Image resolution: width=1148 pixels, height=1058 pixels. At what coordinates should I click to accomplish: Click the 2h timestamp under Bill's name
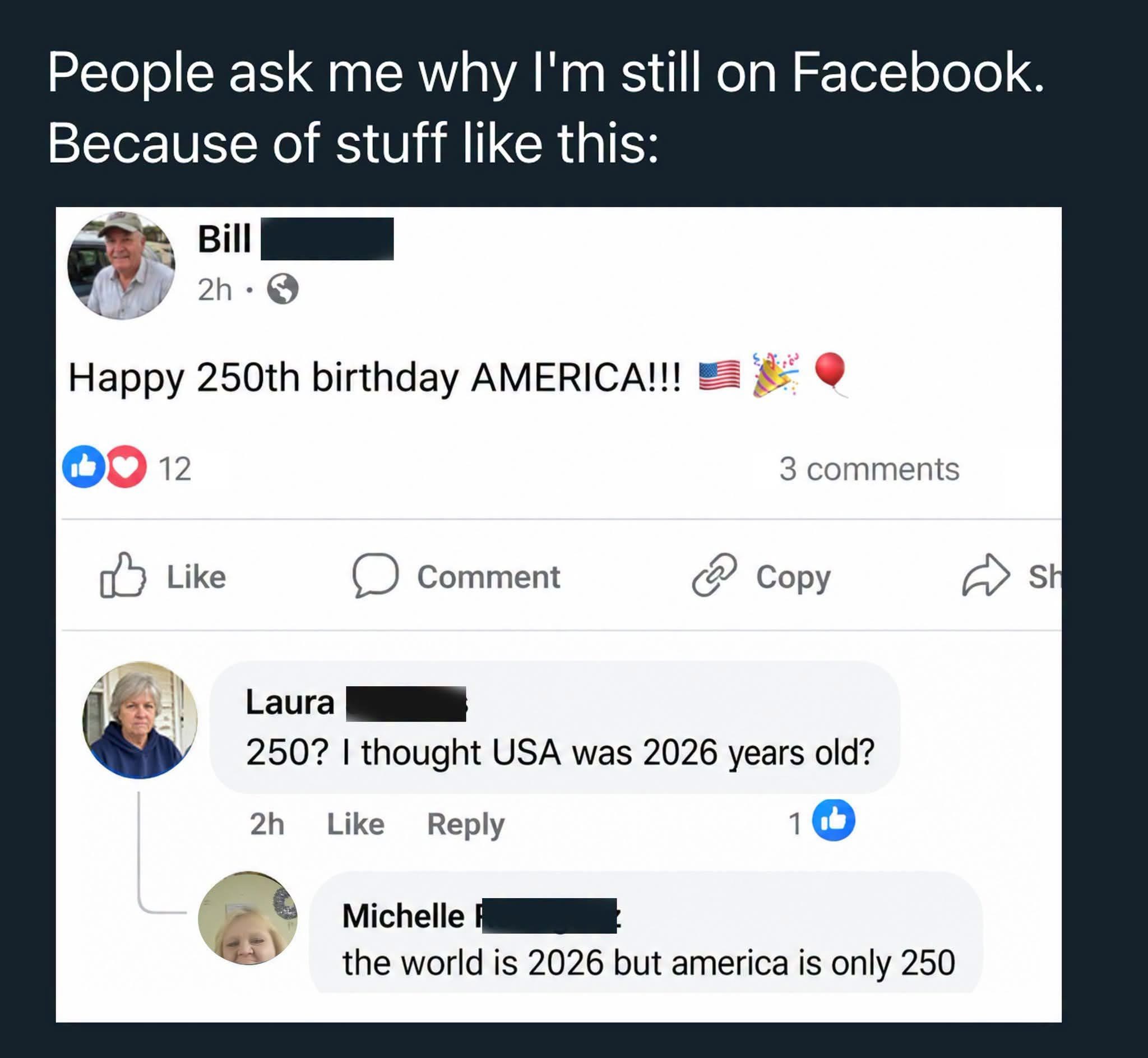pyautogui.click(x=215, y=289)
